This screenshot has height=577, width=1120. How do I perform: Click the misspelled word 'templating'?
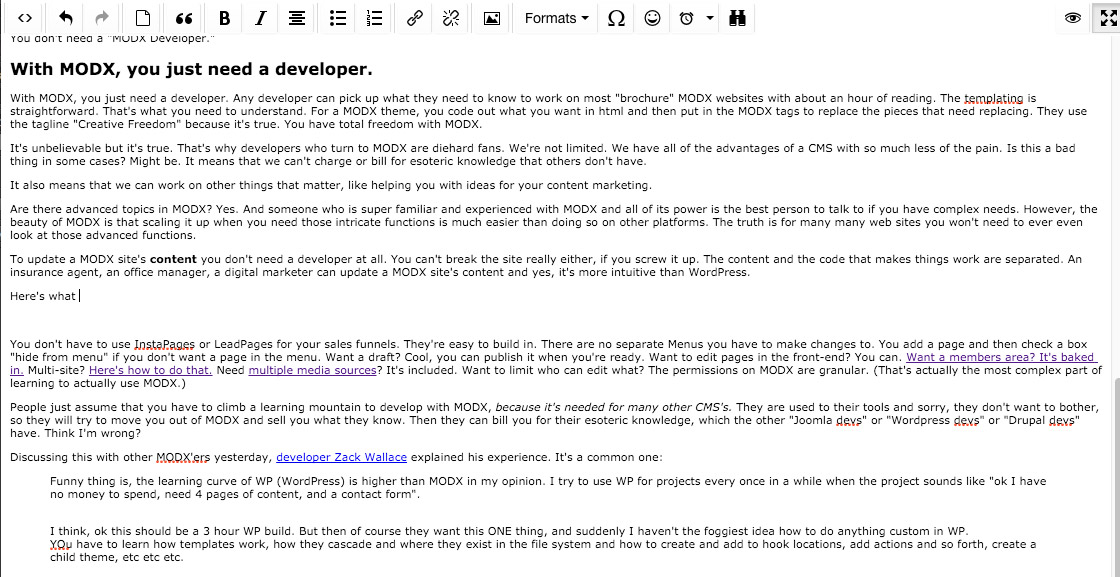994,98
